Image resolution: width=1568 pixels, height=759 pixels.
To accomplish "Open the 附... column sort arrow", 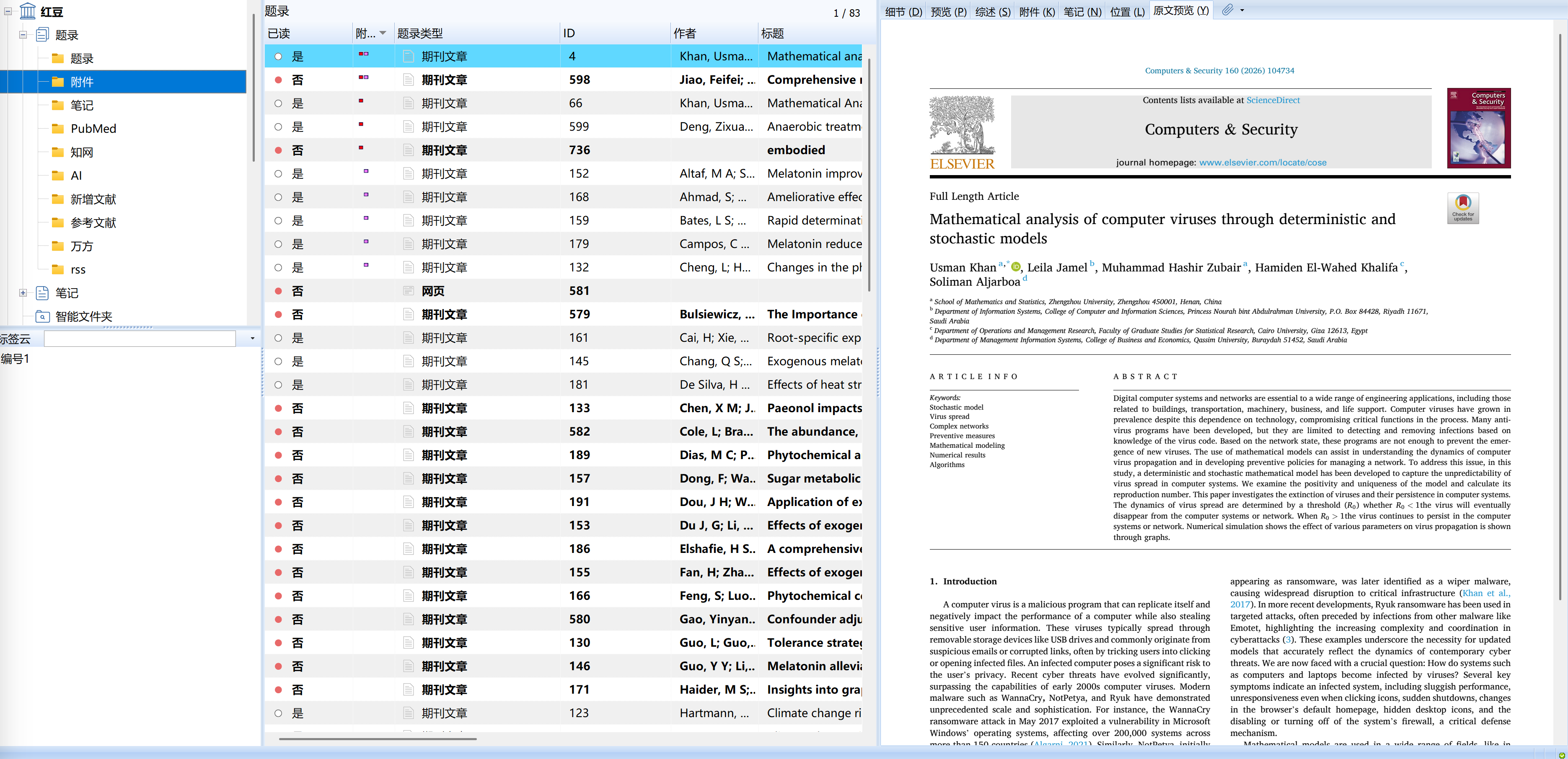I will pyautogui.click(x=383, y=33).
